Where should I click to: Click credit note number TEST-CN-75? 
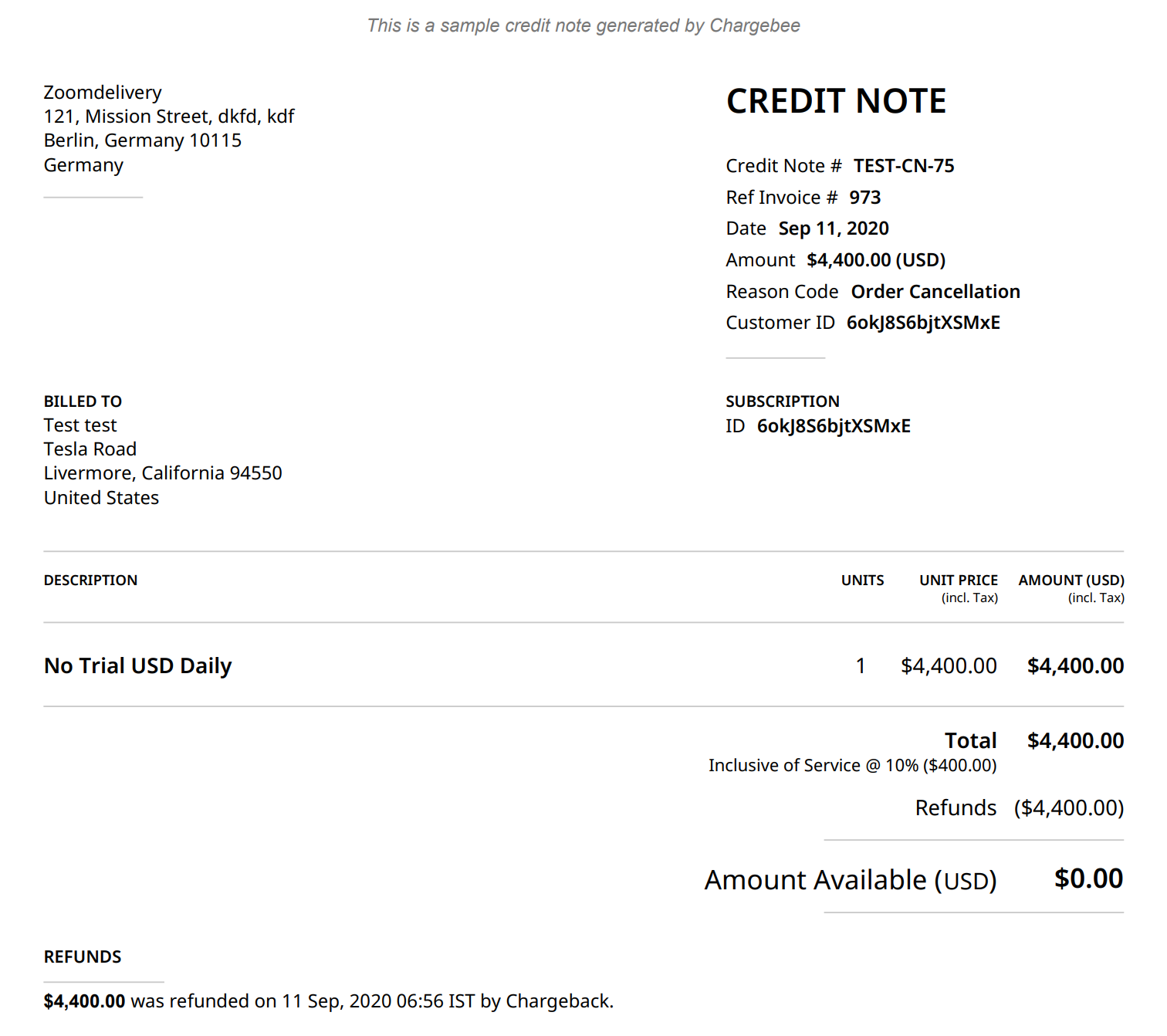point(903,166)
